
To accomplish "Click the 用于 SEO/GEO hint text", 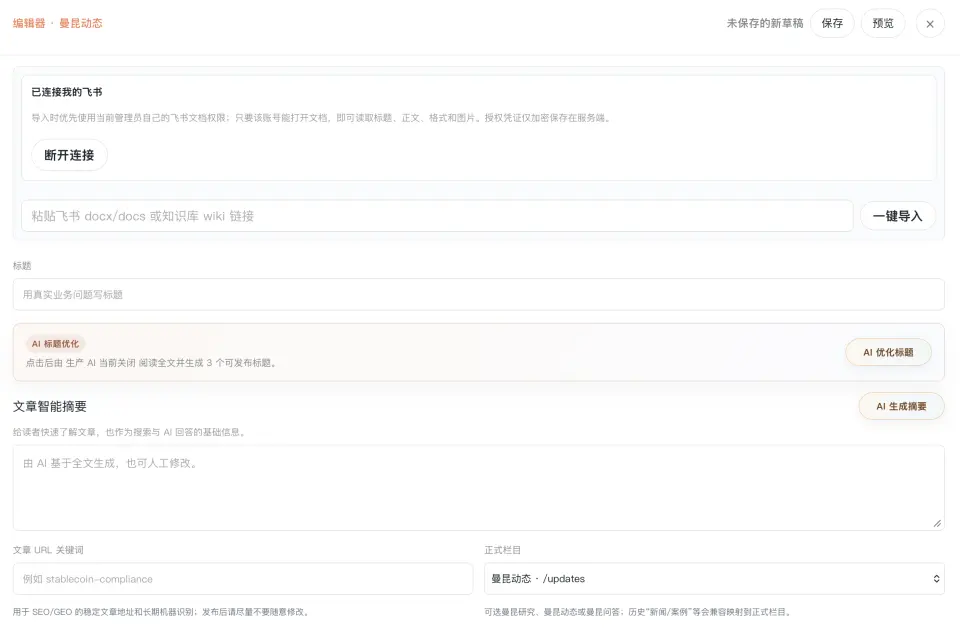I will coord(163,612).
